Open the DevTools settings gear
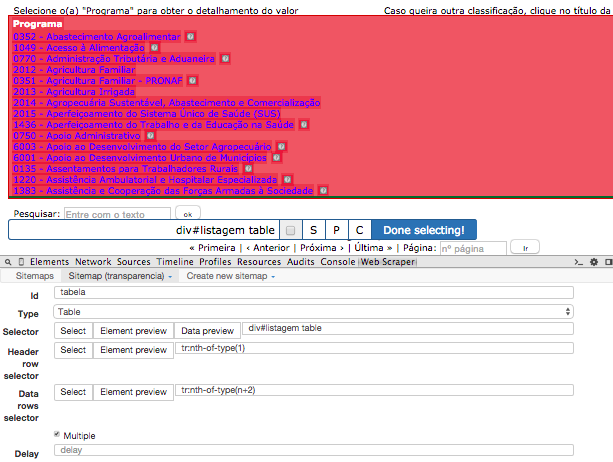The image size is (613, 462). pyautogui.click(x=593, y=262)
